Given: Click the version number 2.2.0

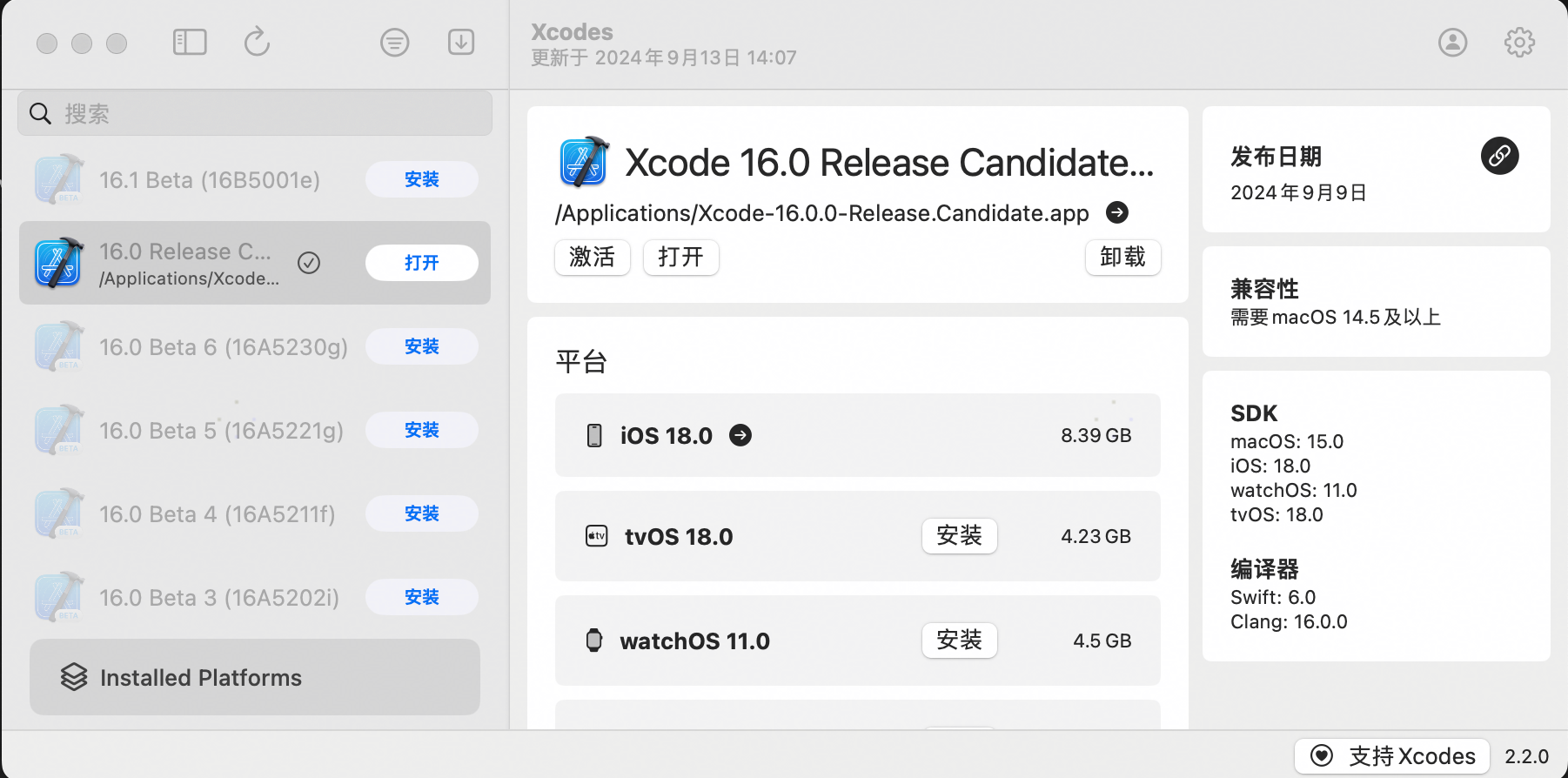Looking at the screenshot, I should (x=1527, y=756).
